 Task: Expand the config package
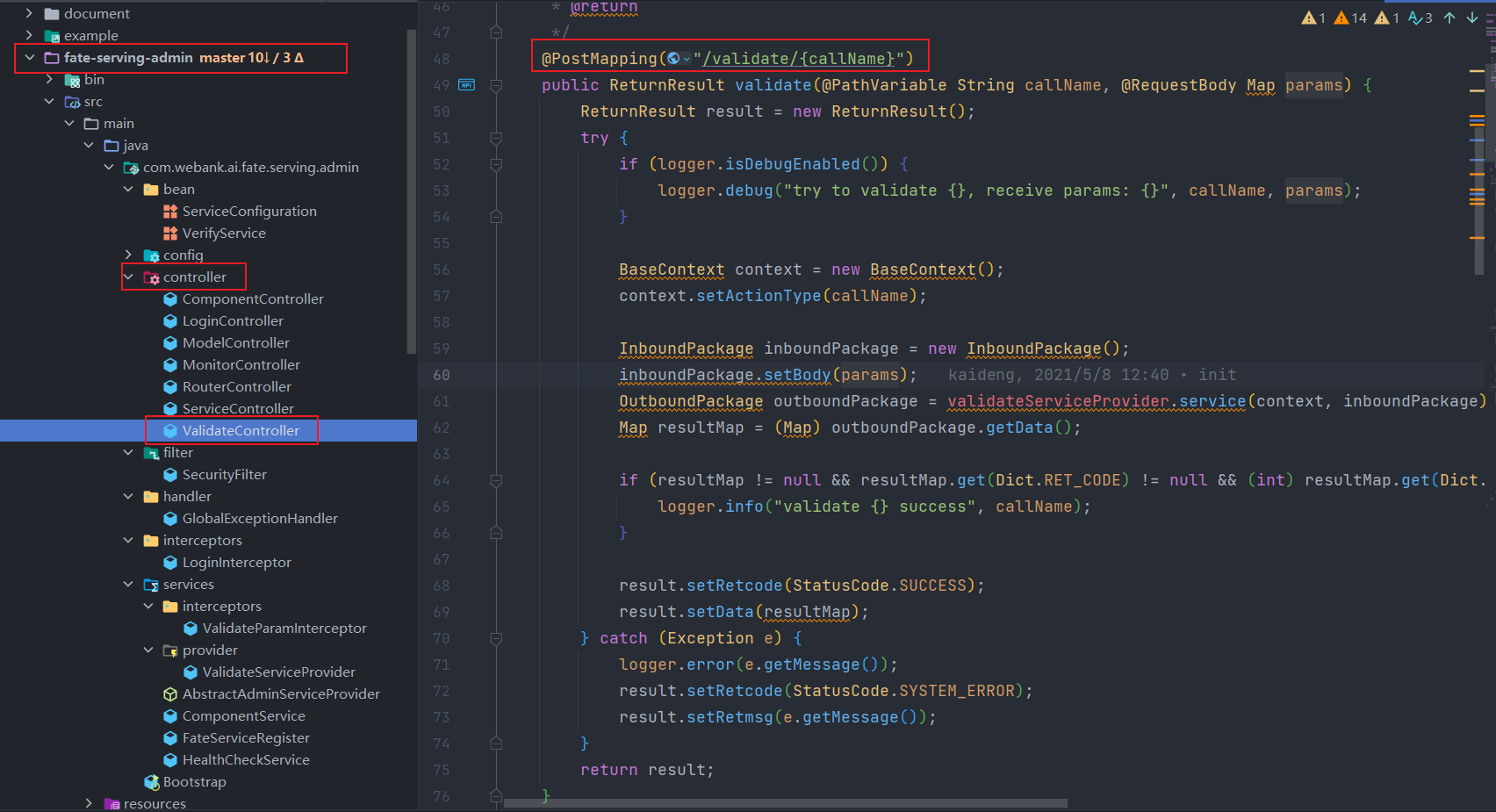[128, 255]
